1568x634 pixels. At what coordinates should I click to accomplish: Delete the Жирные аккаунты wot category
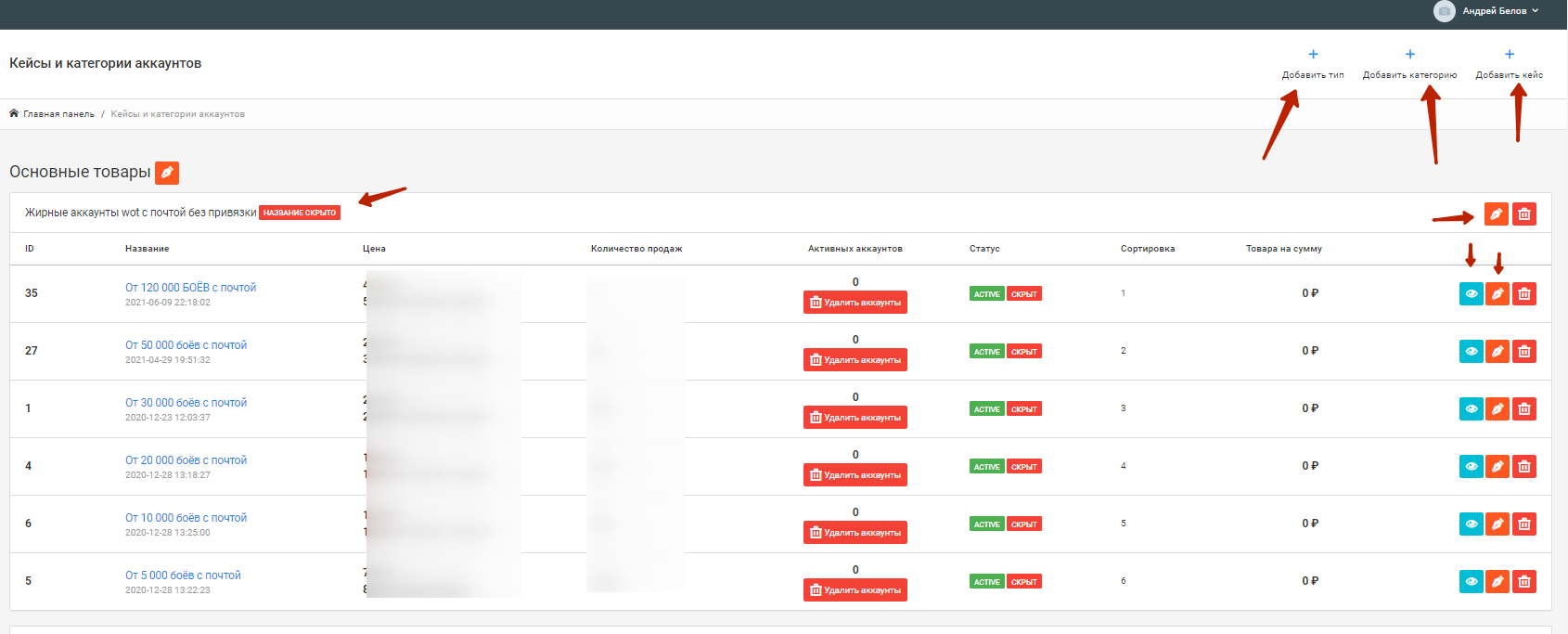coord(1523,214)
